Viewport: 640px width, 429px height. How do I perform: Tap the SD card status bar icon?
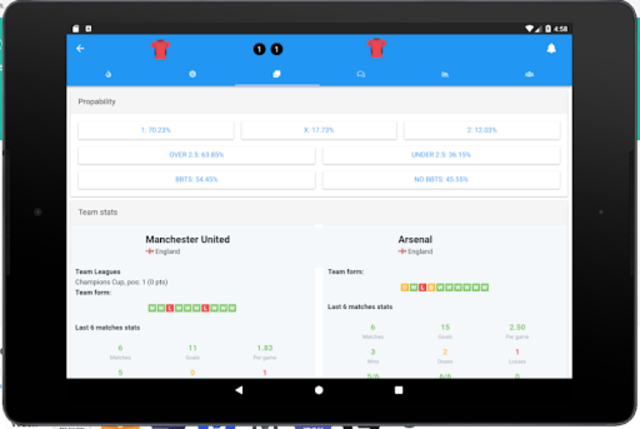pos(76,29)
